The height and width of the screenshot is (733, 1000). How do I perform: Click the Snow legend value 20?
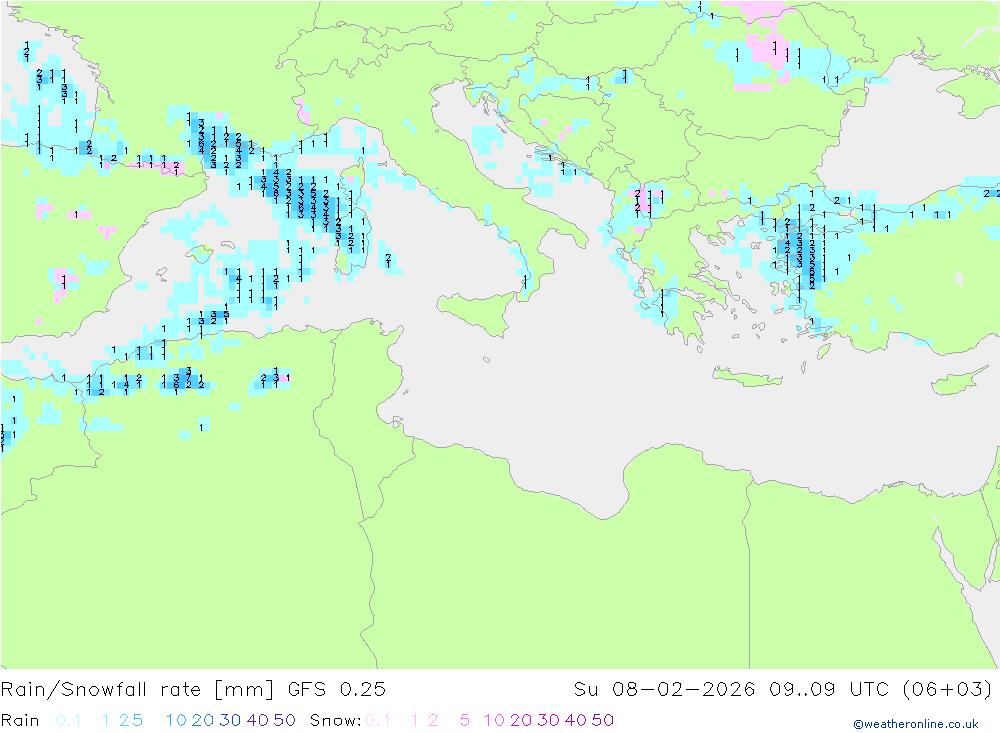pyautogui.click(x=521, y=720)
